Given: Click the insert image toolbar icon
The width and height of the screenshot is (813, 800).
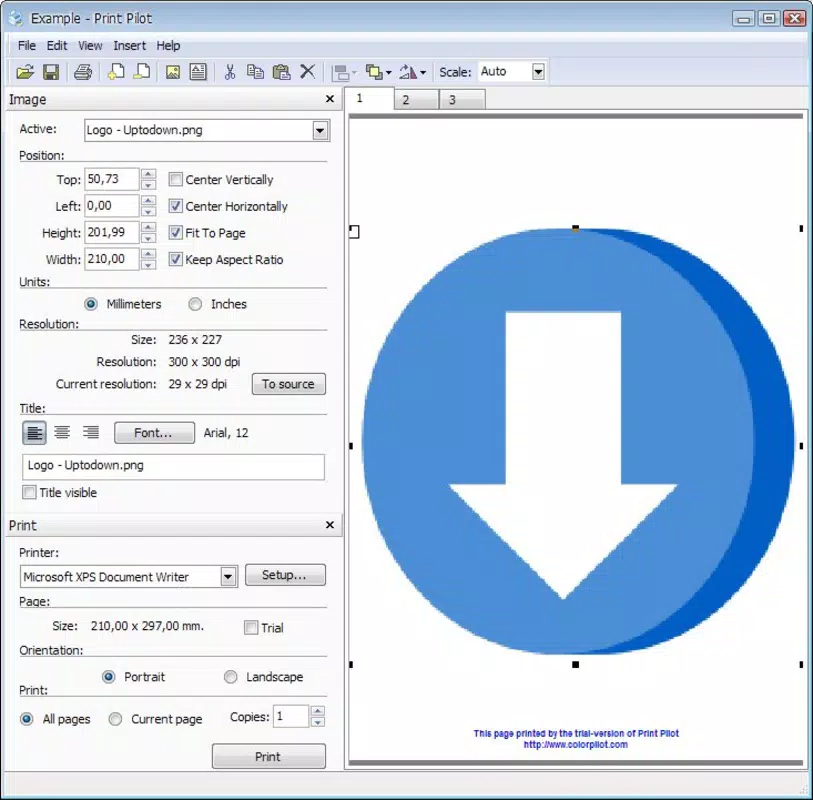Looking at the screenshot, I should coord(173,72).
